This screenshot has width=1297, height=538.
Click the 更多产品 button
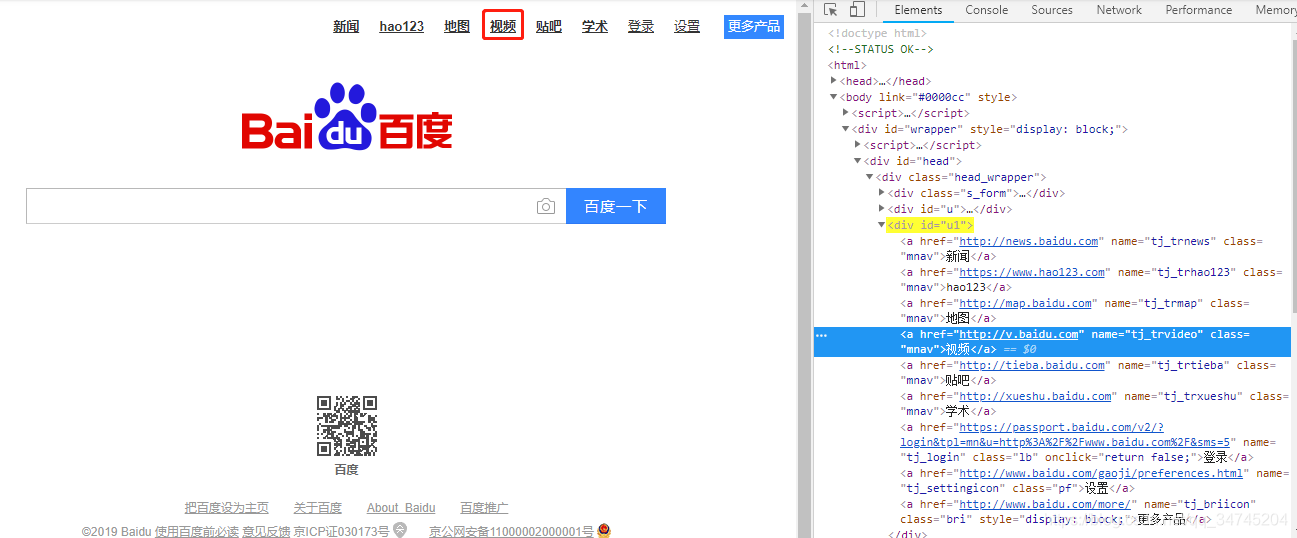tap(754, 26)
